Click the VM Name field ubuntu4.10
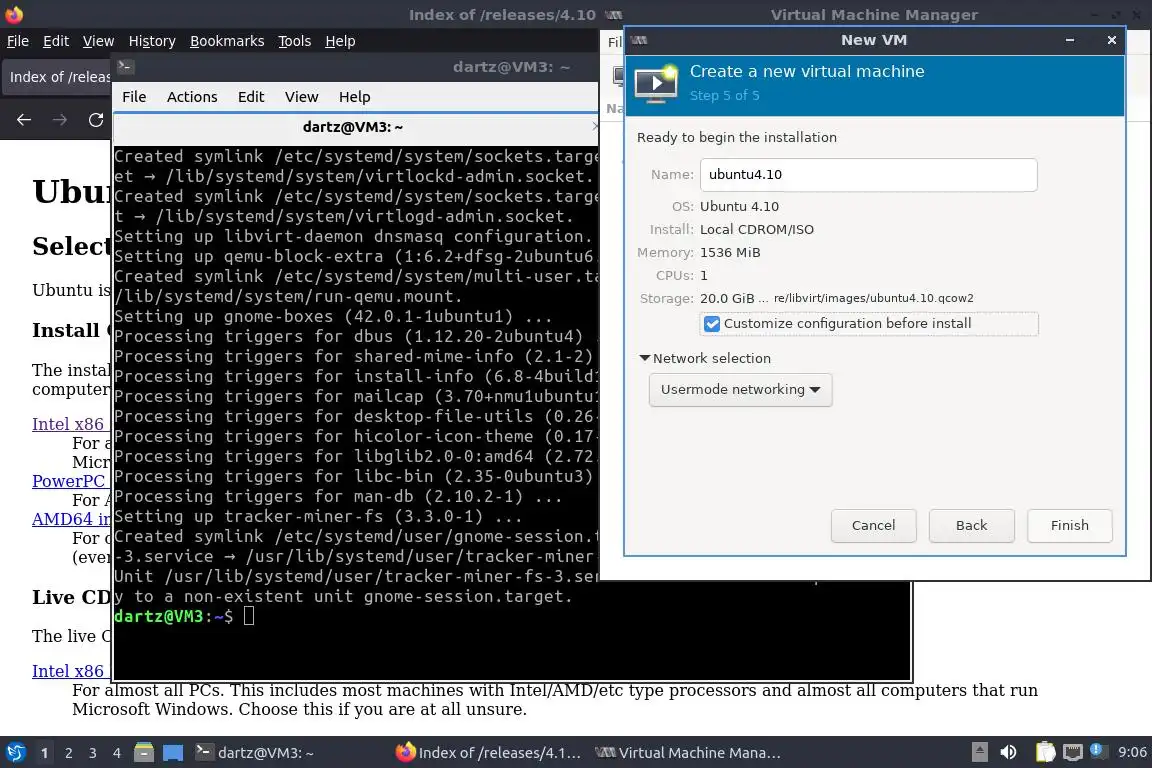This screenshot has width=1152, height=768. [868, 175]
